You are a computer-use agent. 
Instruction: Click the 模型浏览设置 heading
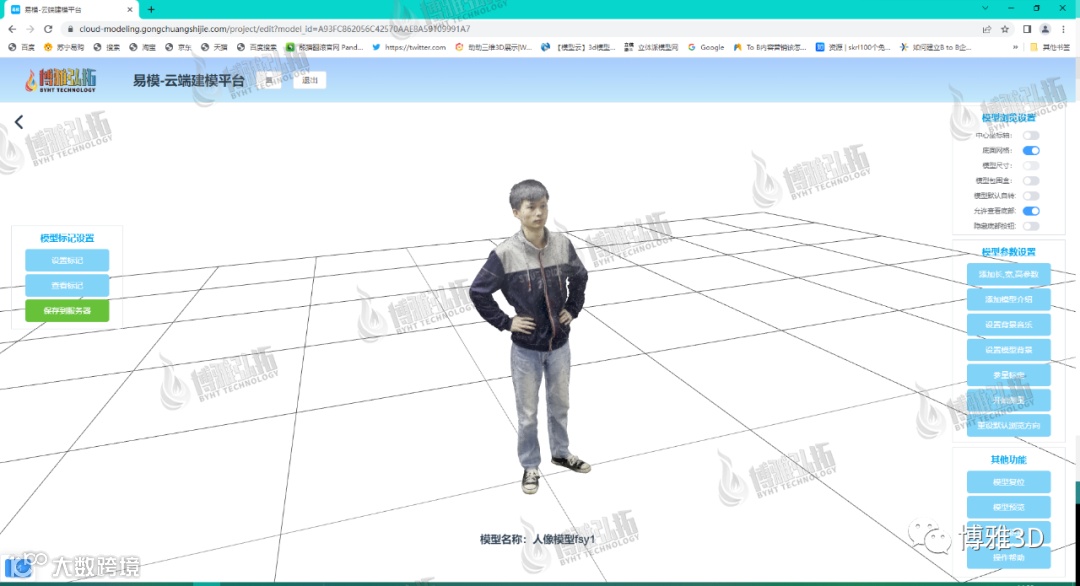pos(1008,118)
